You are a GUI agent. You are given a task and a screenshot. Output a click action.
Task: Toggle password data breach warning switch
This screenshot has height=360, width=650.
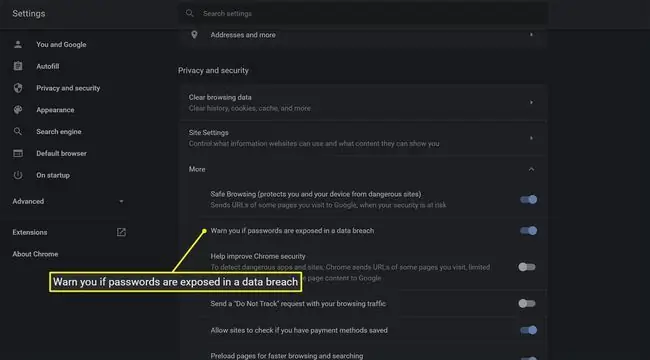[x=529, y=231]
